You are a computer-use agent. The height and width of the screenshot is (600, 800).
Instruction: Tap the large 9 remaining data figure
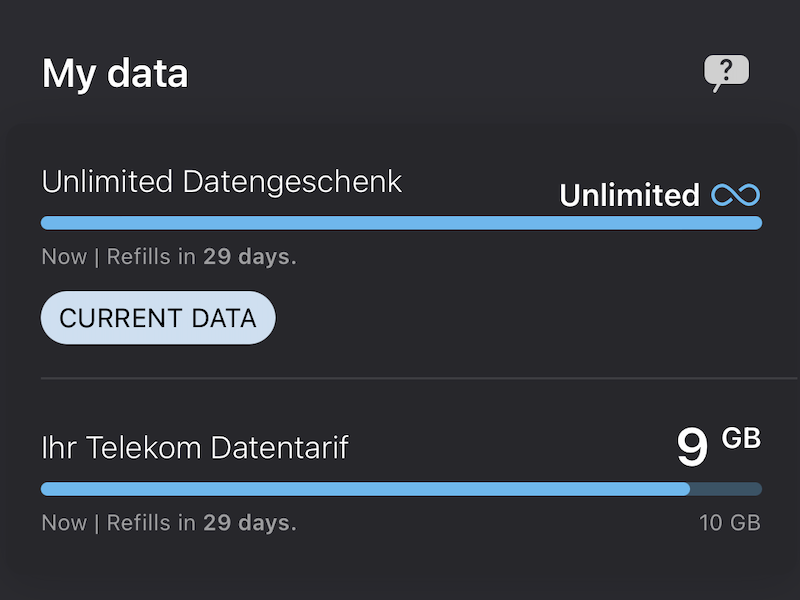tap(692, 448)
